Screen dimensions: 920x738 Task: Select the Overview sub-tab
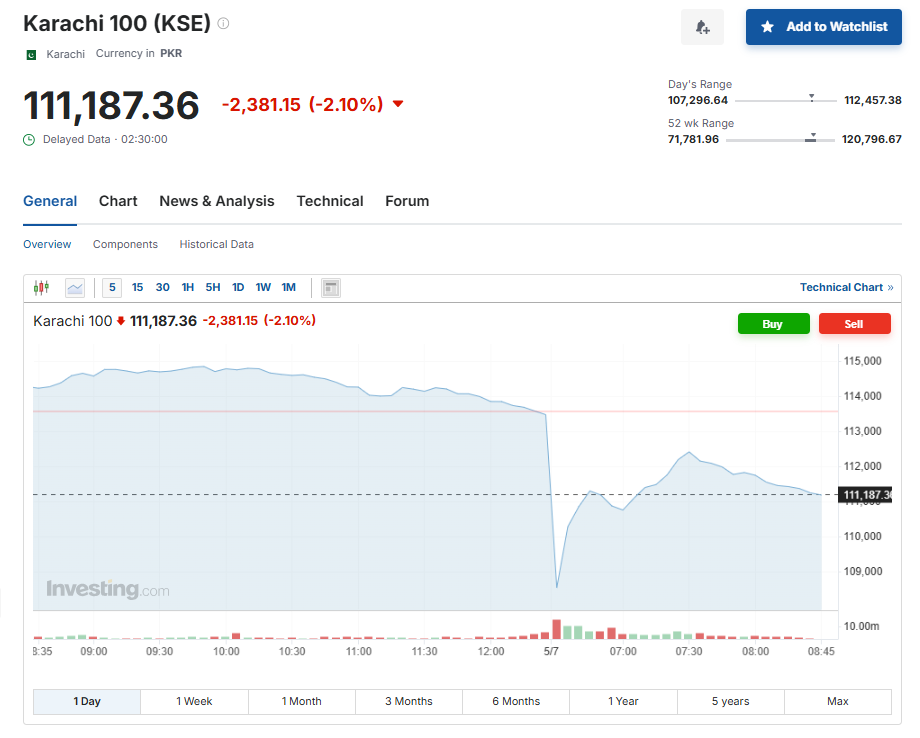pos(47,245)
